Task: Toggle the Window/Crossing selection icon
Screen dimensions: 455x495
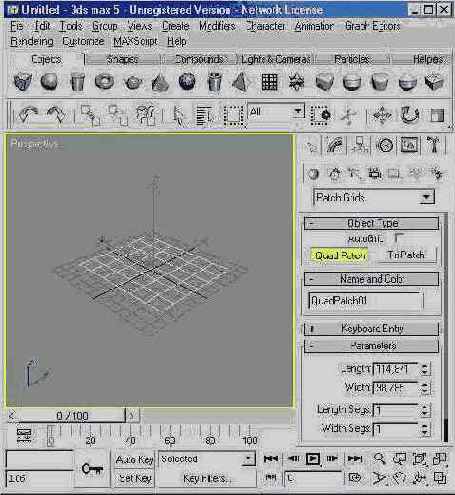Action: [320, 115]
